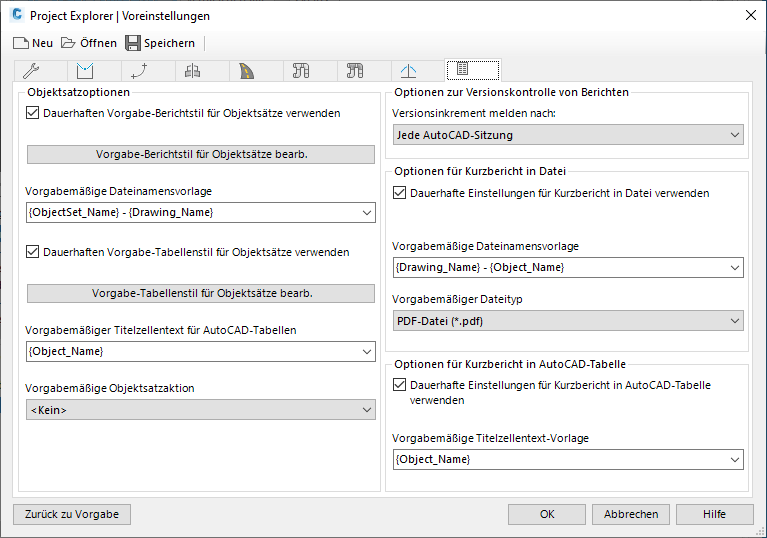The height and width of the screenshot is (538, 767).
Task: Open Hilfe help button
Action: coord(715,515)
